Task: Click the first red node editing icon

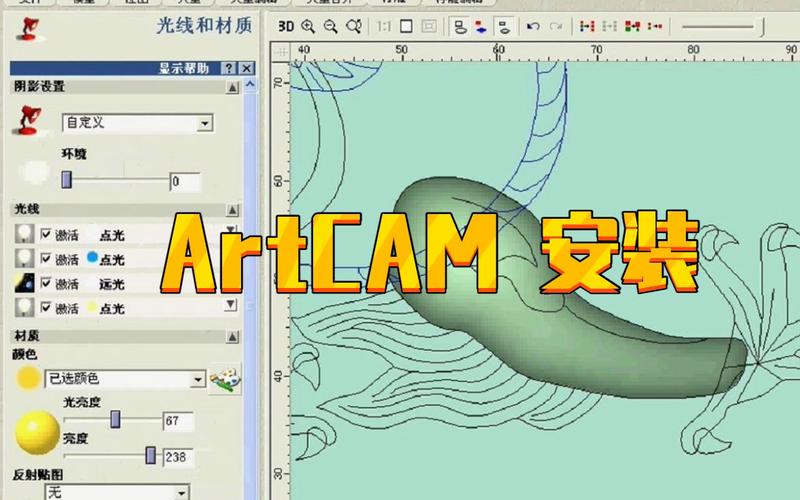Action: (587, 26)
